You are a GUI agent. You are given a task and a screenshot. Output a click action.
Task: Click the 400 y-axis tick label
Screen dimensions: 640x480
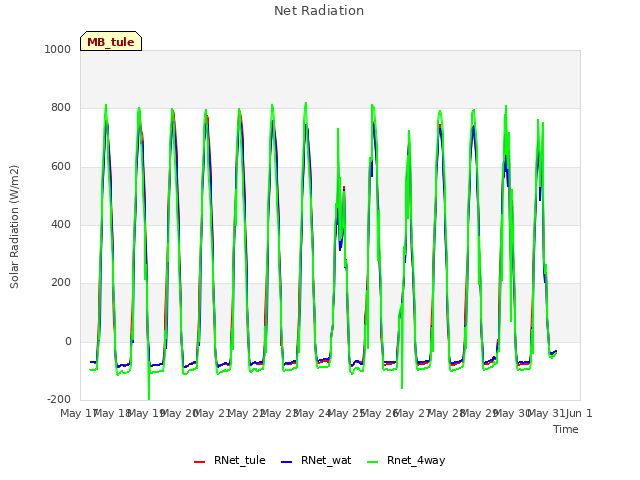pyautogui.click(x=61, y=224)
